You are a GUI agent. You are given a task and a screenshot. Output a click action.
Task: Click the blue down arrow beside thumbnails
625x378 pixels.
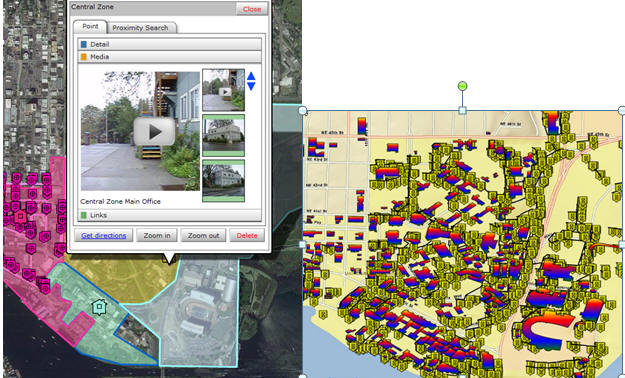(251, 86)
